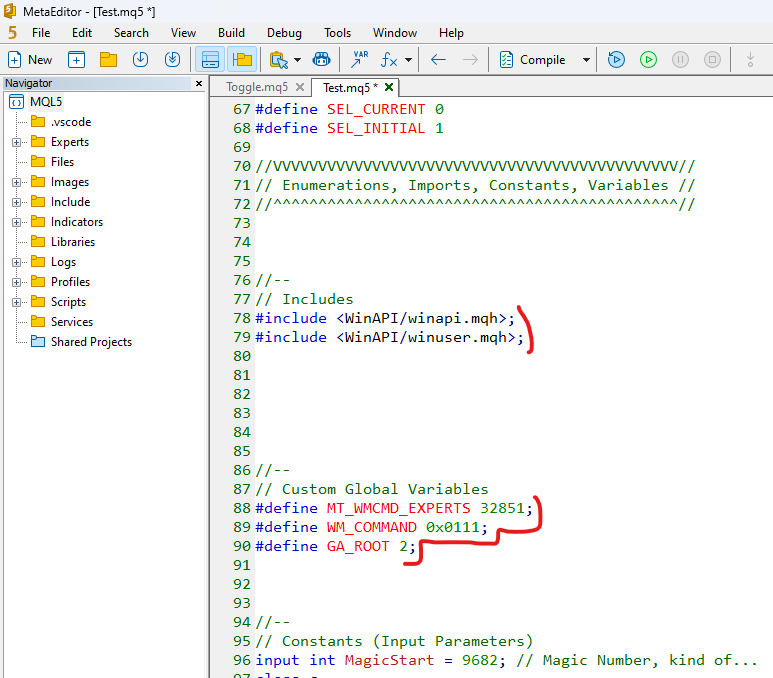Open the Debug menu
Image resolution: width=773 pixels, height=678 pixels.
[284, 33]
